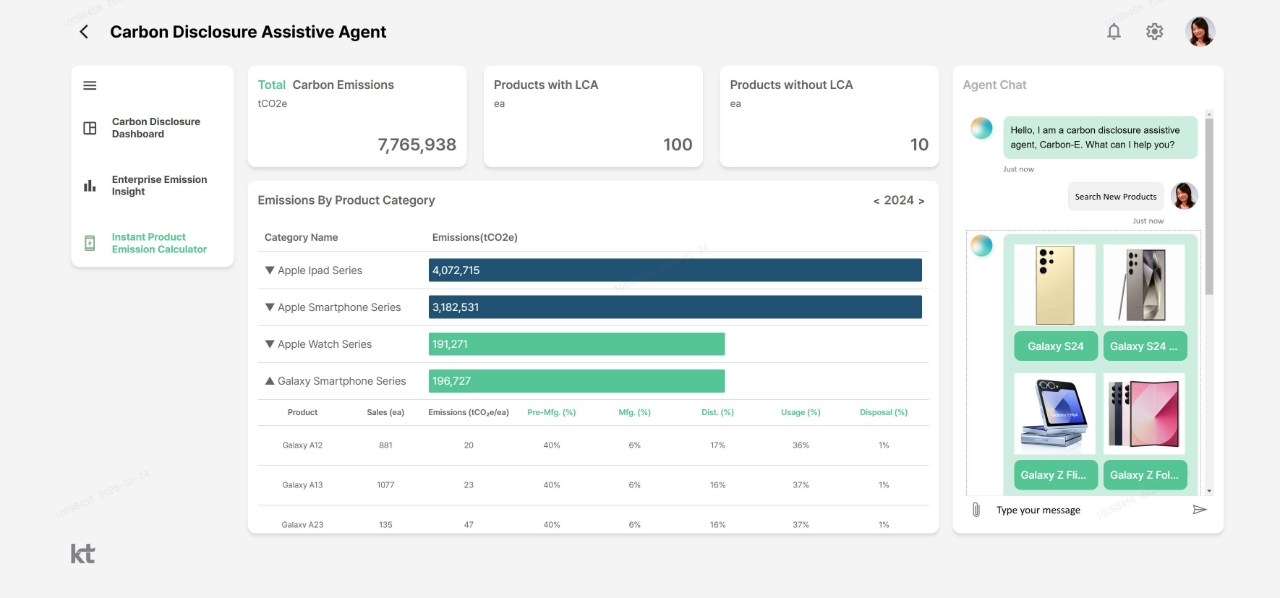Viewport: 1280px width, 598px height.
Task: Click the yellow Galaxy S24 phone image
Action: [1055, 285]
